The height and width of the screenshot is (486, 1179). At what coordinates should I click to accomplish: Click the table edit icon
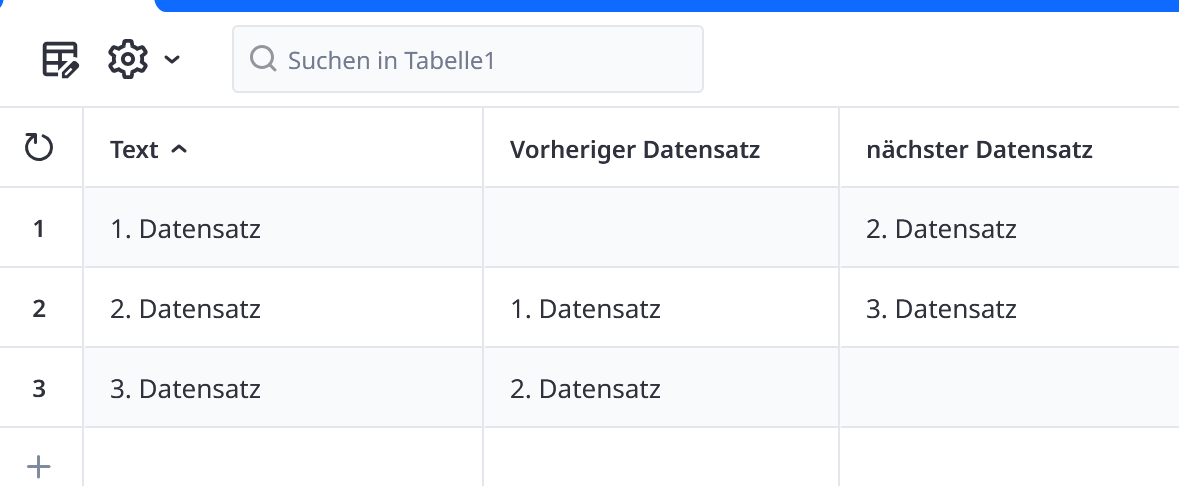click(60, 60)
